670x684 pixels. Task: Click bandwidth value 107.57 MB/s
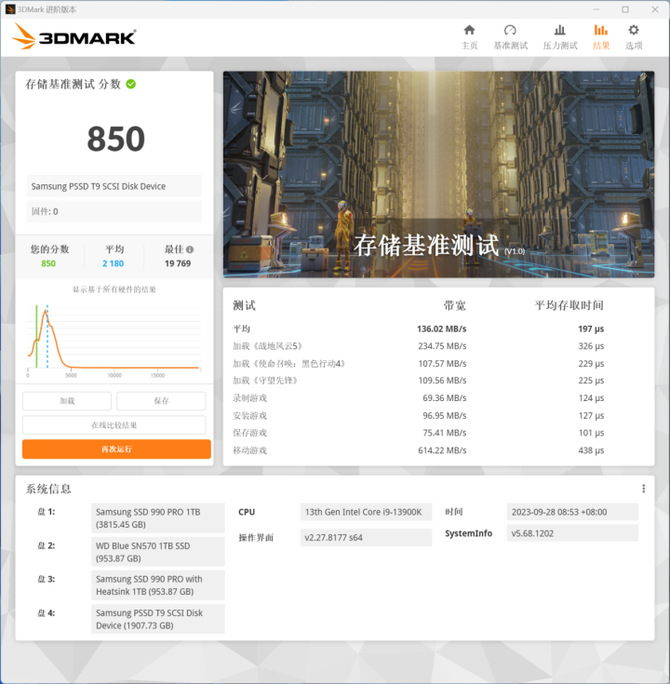coord(442,363)
